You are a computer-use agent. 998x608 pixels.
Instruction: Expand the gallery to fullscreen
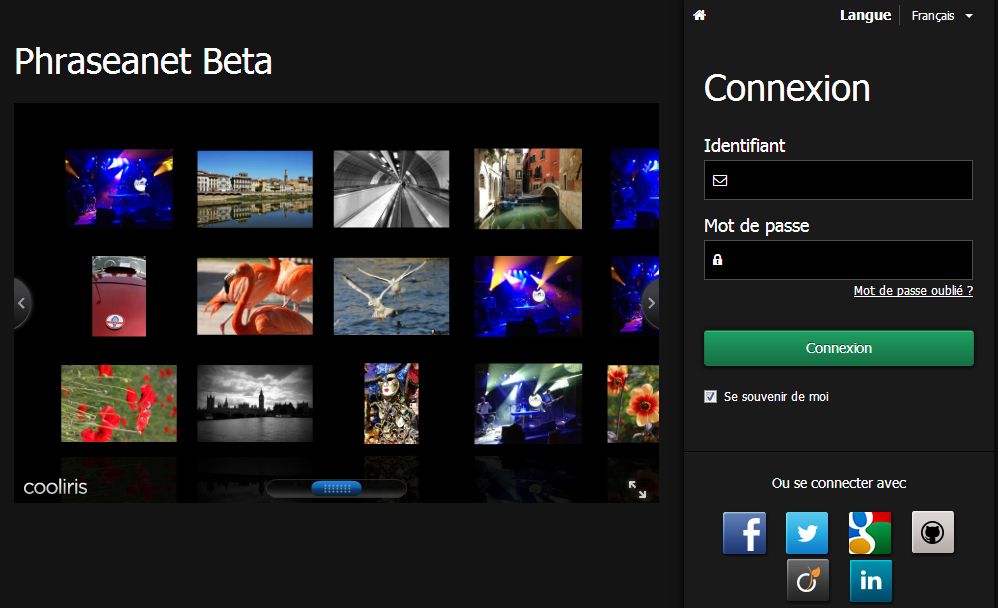pos(637,489)
